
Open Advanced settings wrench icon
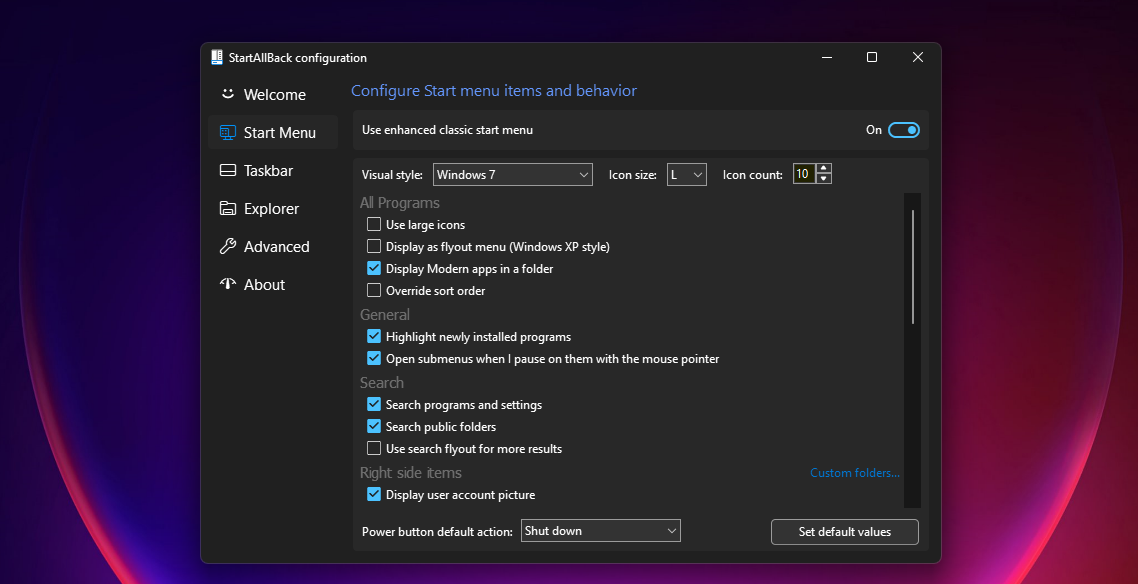(228, 247)
